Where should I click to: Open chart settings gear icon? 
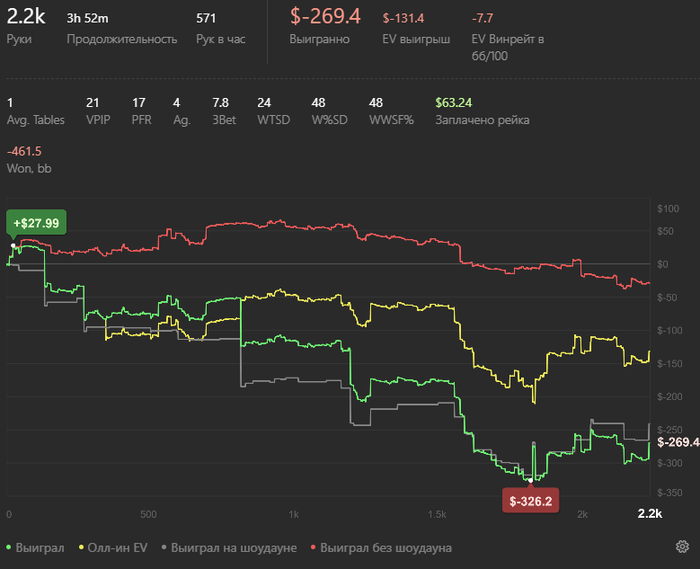point(682,547)
